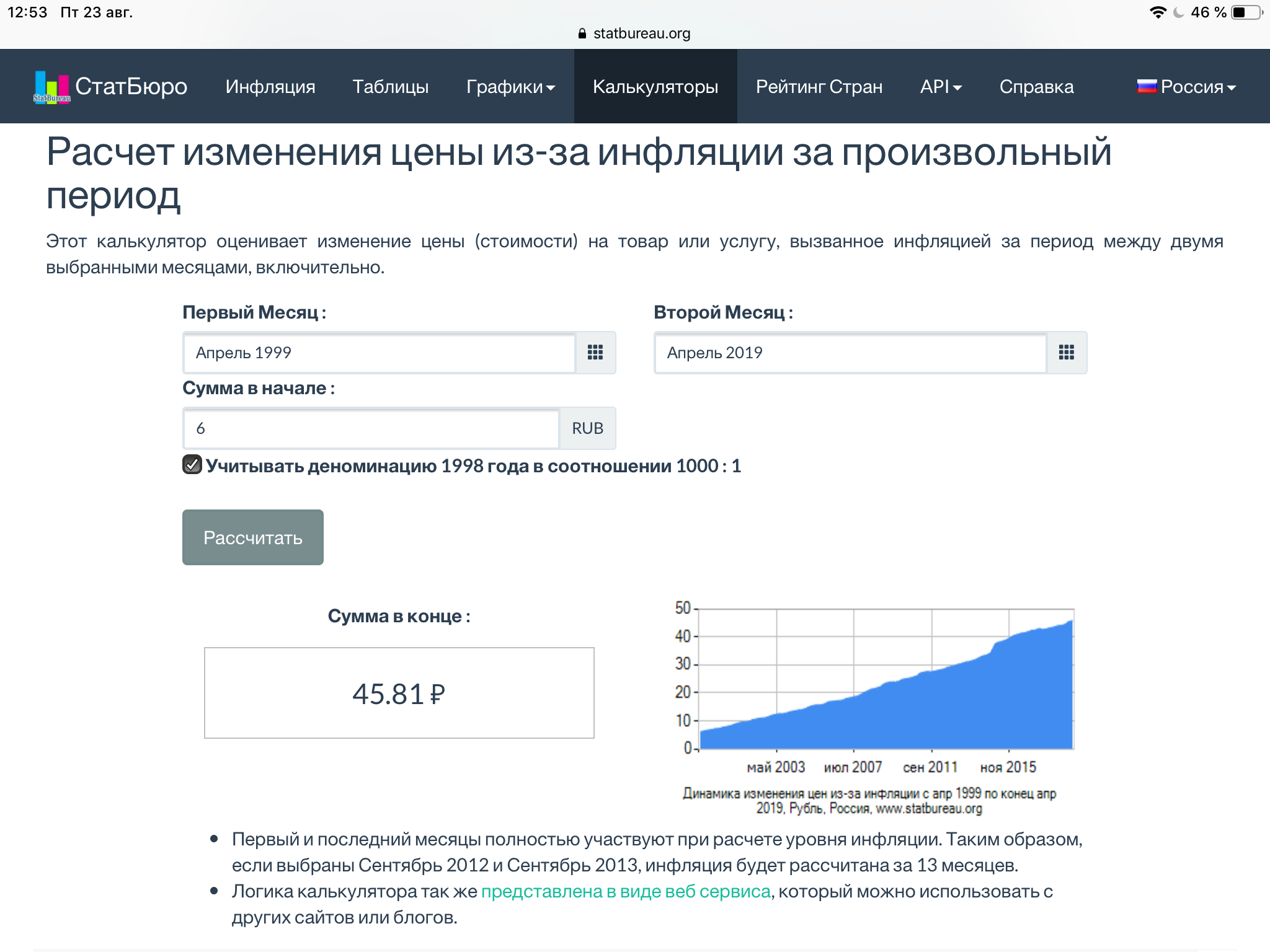Tap the Do Not Disturb moon icon
The height and width of the screenshot is (952, 1270).
point(1178,12)
